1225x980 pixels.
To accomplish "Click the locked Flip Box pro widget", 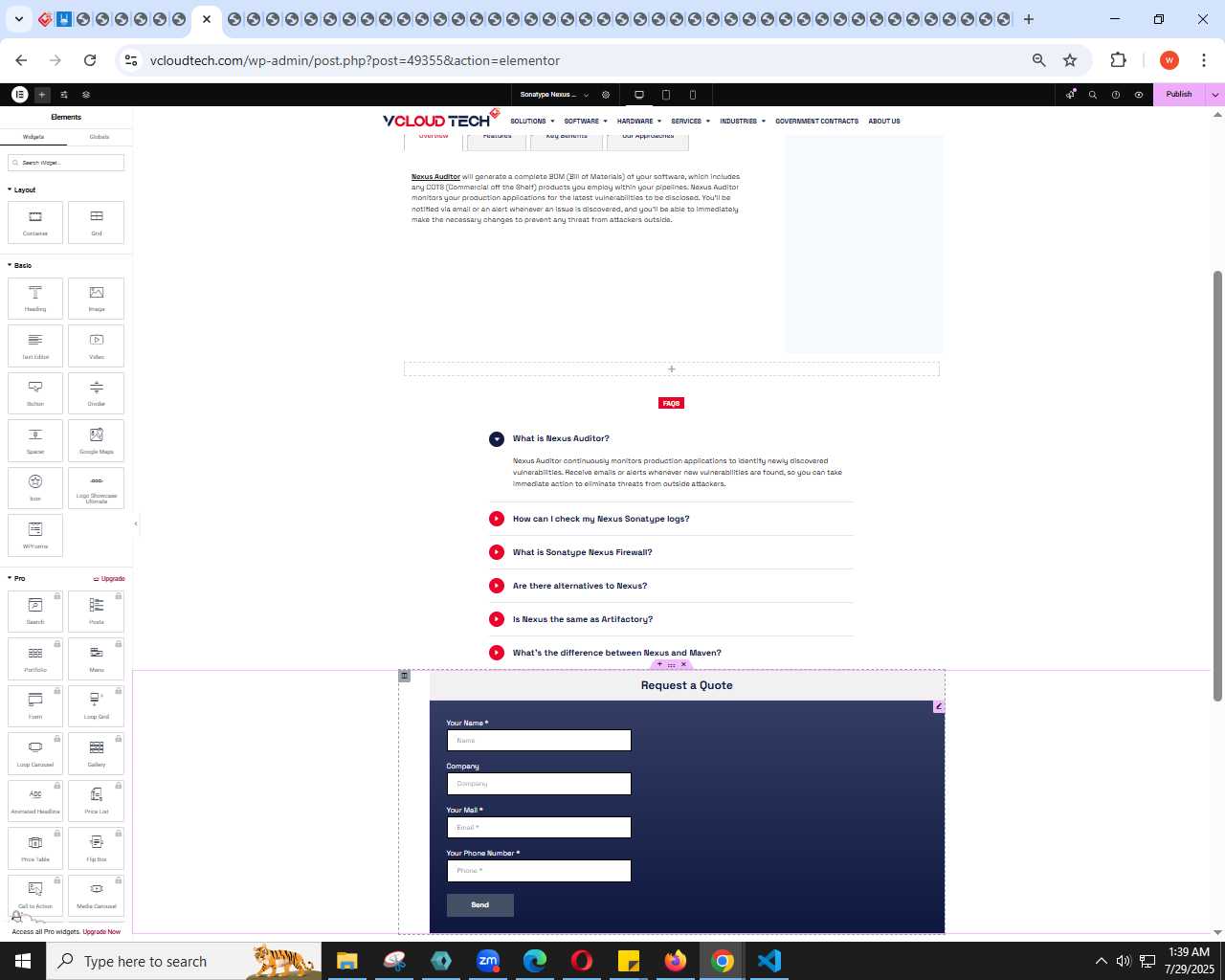I will pyautogui.click(x=97, y=848).
